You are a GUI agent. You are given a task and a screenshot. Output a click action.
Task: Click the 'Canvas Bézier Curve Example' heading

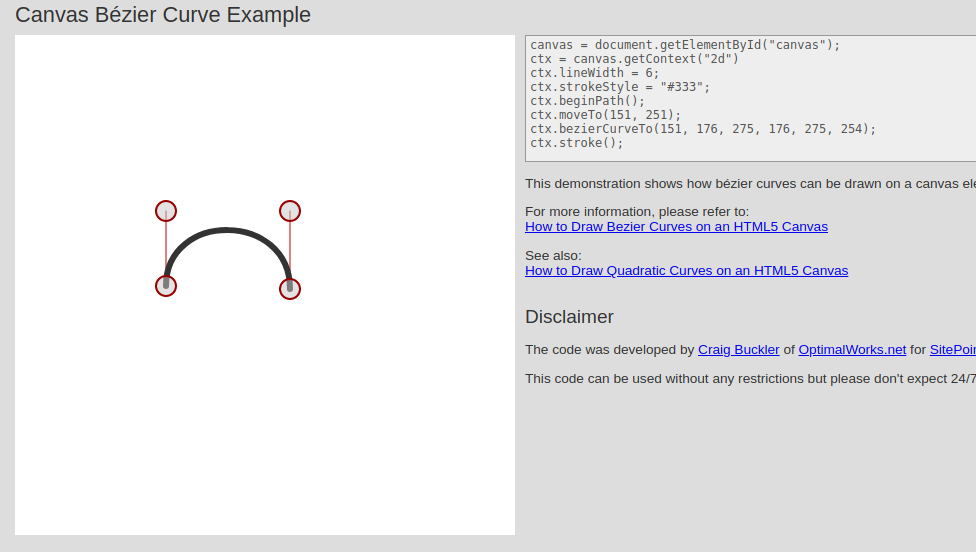click(x=163, y=14)
